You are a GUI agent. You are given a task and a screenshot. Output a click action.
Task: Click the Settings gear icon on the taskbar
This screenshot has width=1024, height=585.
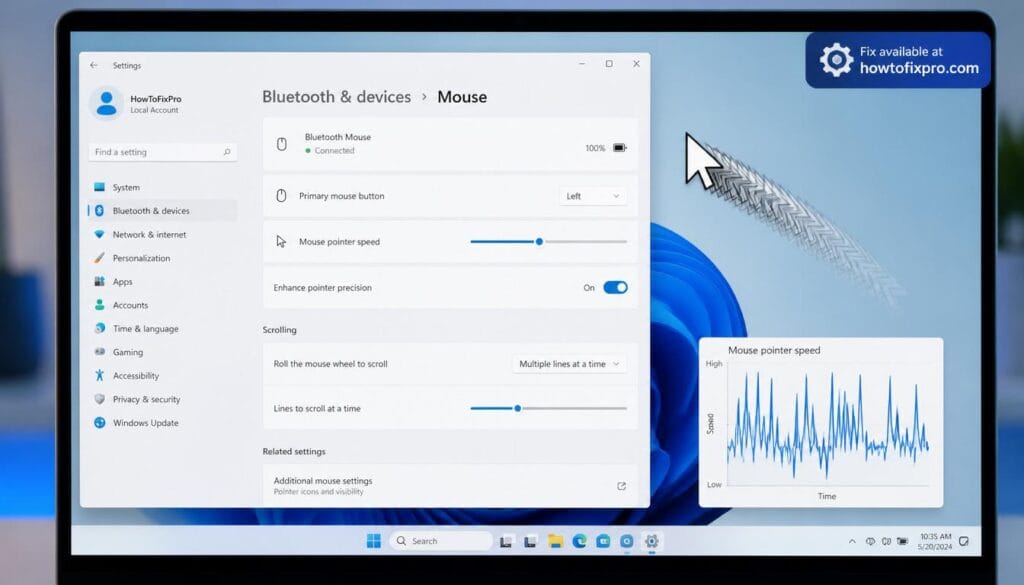pos(651,541)
